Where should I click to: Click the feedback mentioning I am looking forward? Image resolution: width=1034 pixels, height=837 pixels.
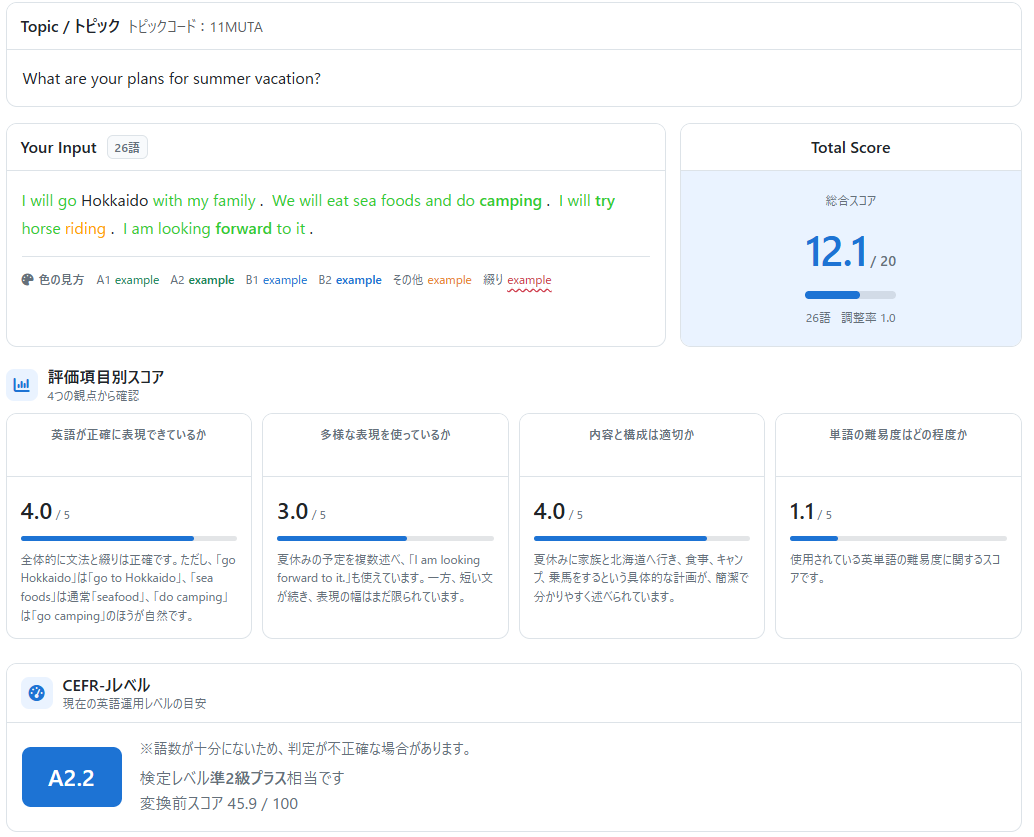click(x=385, y=578)
